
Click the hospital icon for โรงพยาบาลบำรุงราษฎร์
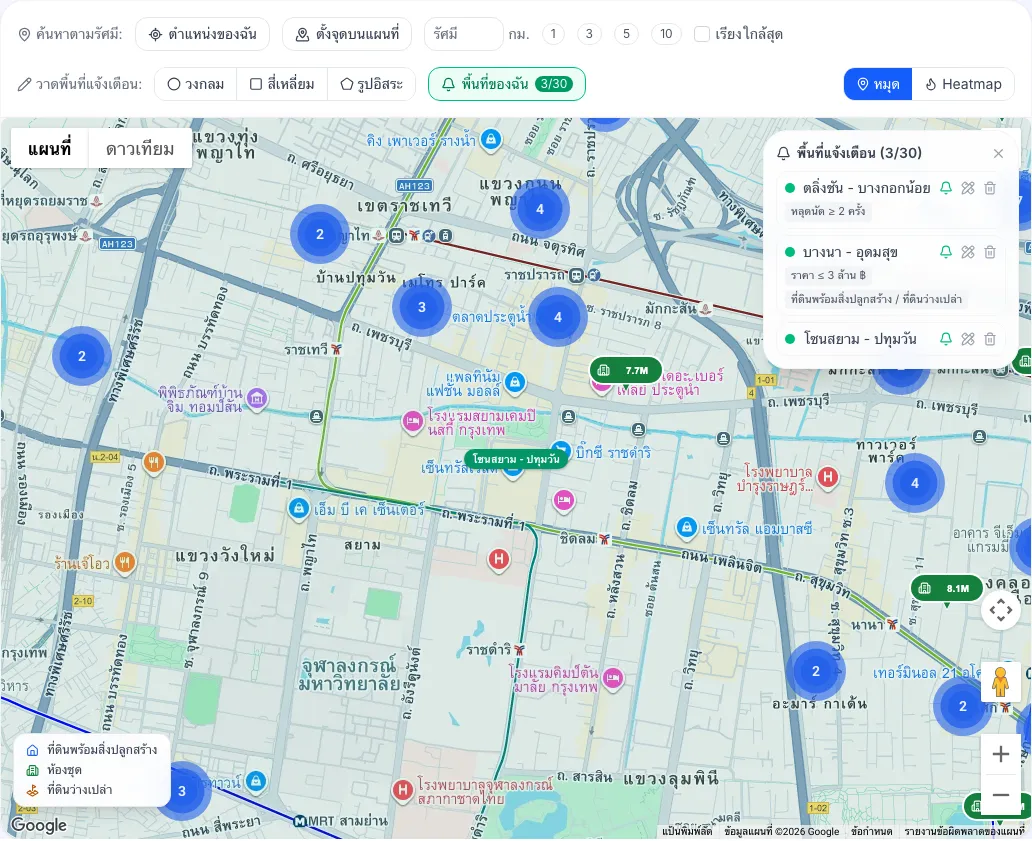828,476
